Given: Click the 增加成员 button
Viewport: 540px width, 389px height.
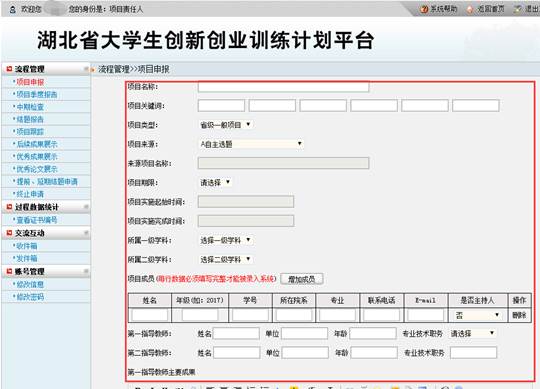Looking at the screenshot, I should (302, 279).
